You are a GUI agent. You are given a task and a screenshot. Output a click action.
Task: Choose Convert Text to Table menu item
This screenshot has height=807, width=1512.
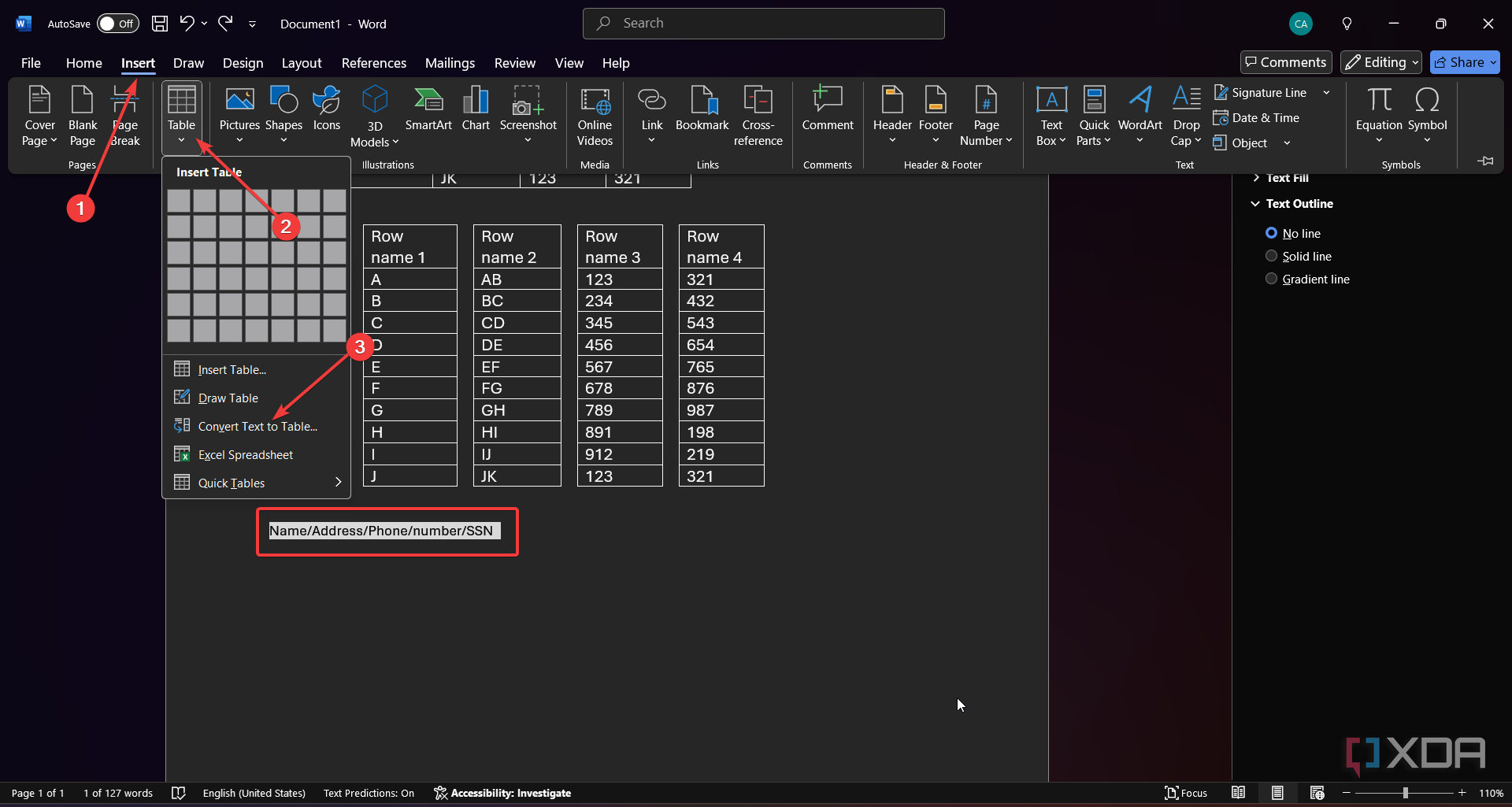pyautogui.click(x=257, y=426)
